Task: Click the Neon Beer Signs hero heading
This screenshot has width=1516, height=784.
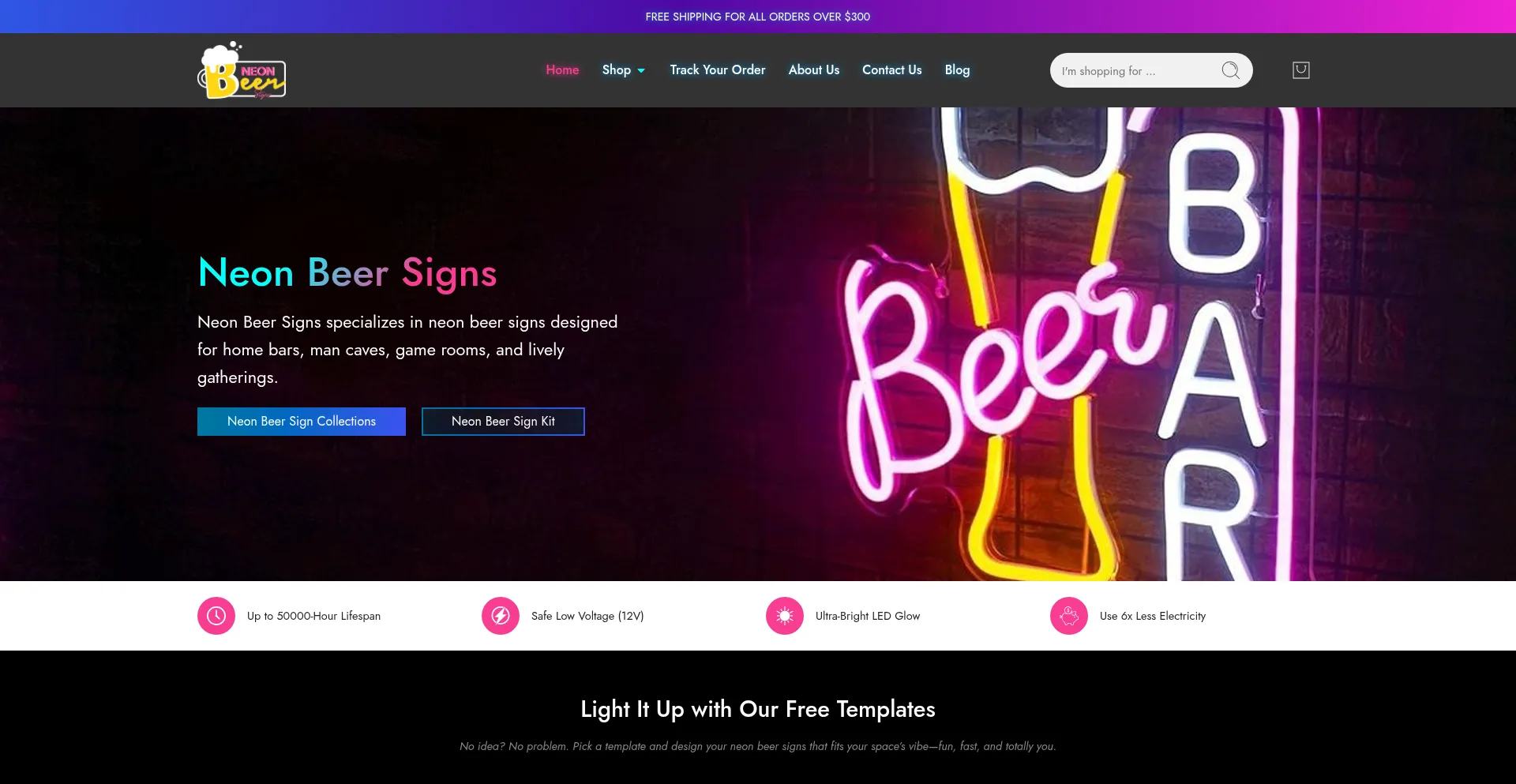Action: pyautogui.click(x=347, y=273)
